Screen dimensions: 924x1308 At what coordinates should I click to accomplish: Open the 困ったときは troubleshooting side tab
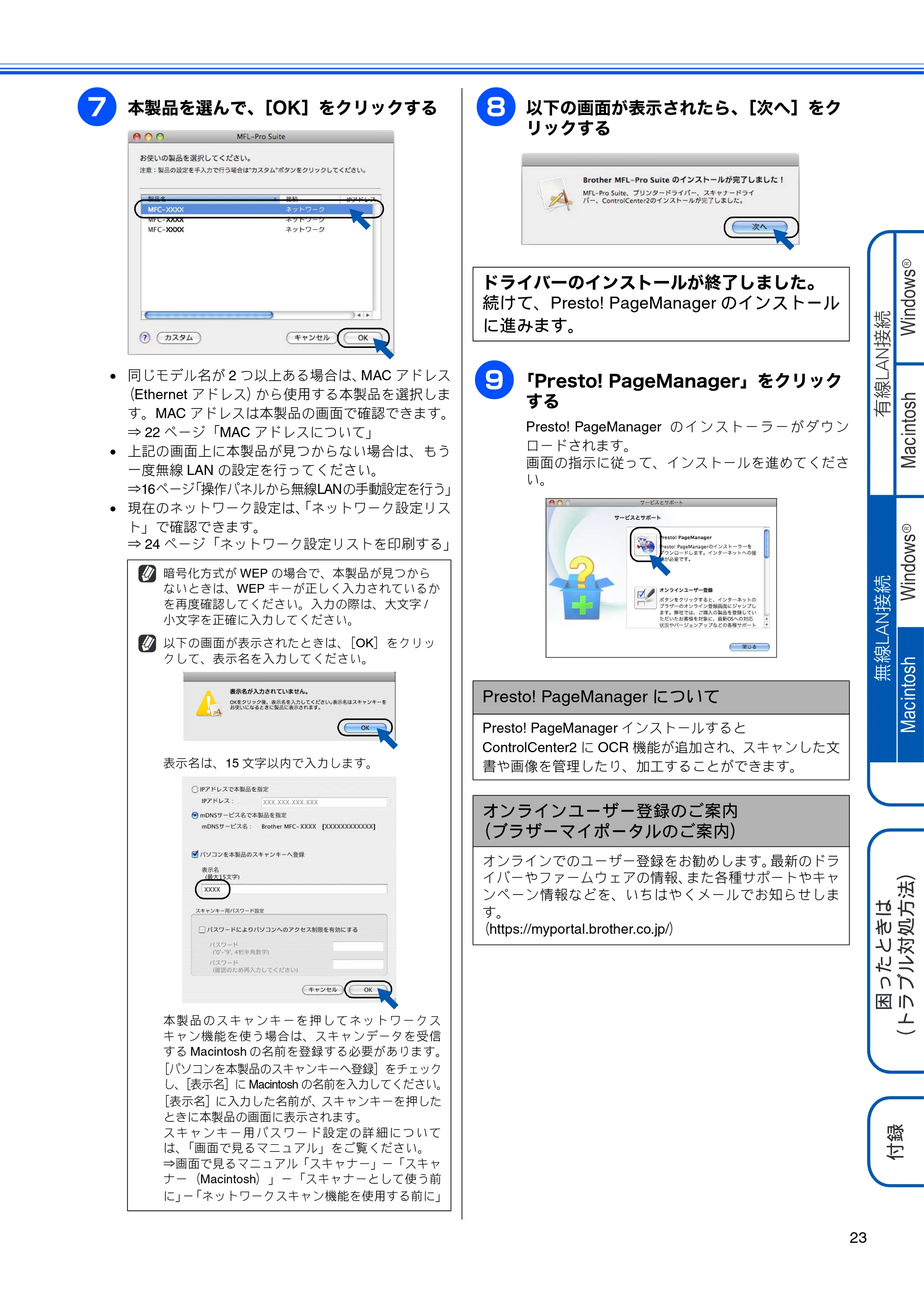coord(897,951)
